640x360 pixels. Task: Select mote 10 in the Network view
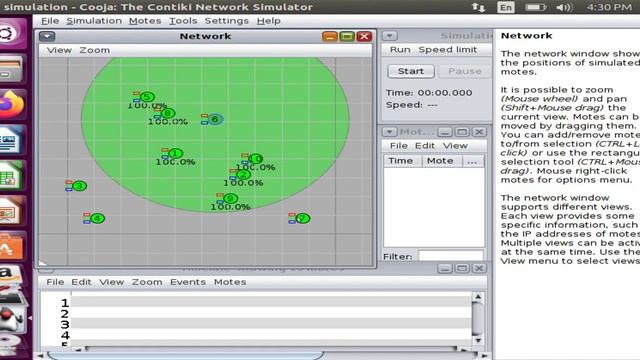(255, 158)
